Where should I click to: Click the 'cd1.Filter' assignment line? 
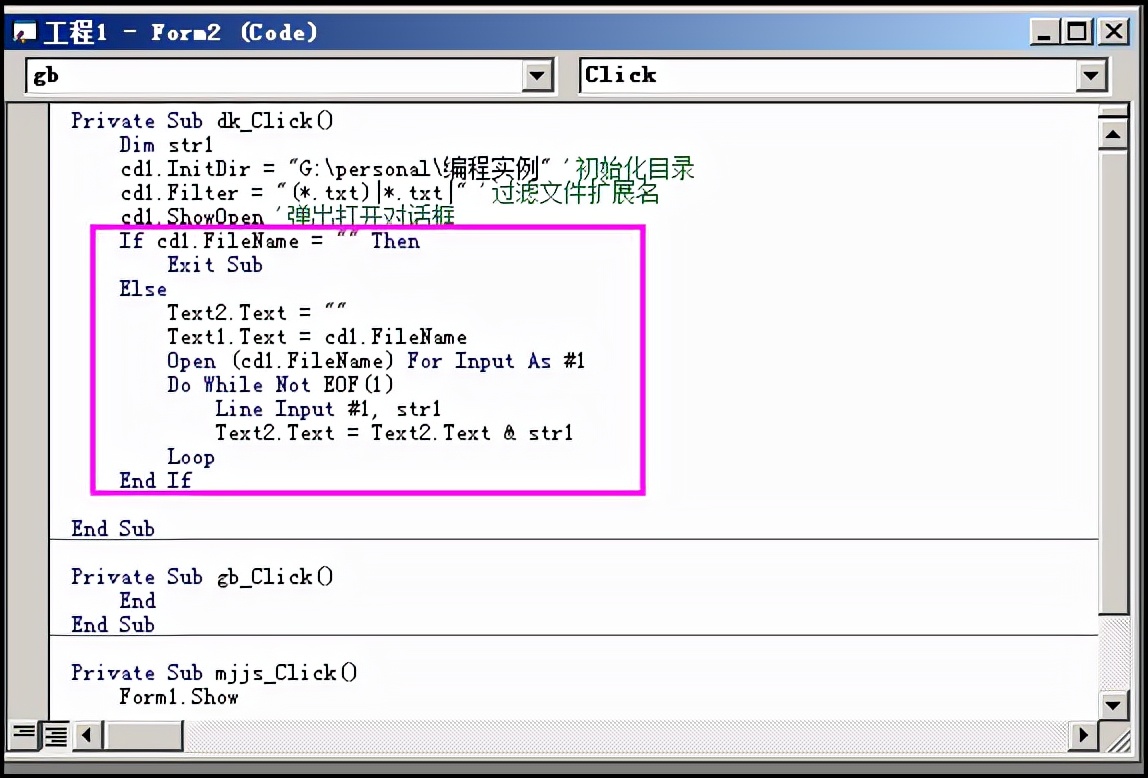[390, 193]
